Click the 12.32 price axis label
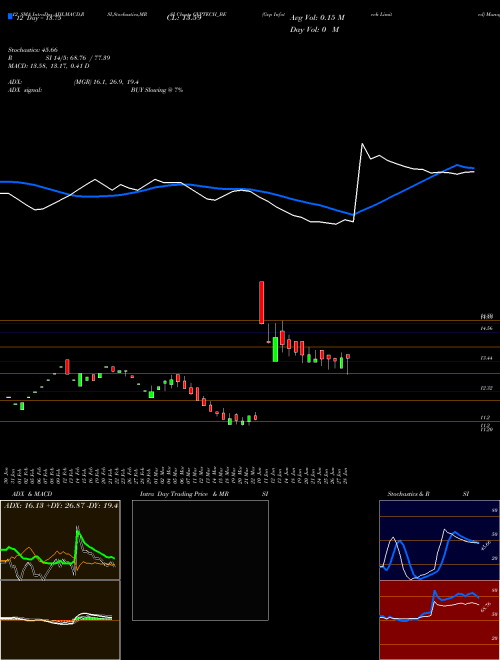The image size is (500, 660). coord(486,388)
